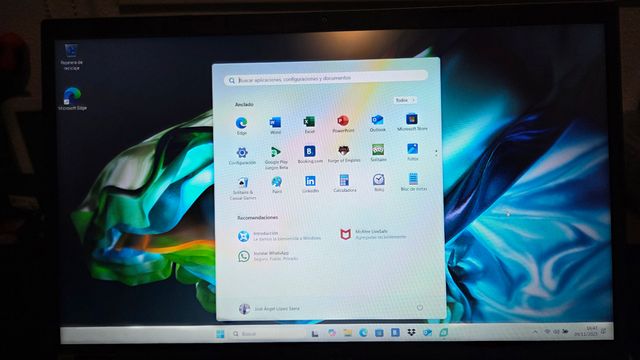Open the Paint app
This screenshot has height=360, width=640.
[276, 184]
